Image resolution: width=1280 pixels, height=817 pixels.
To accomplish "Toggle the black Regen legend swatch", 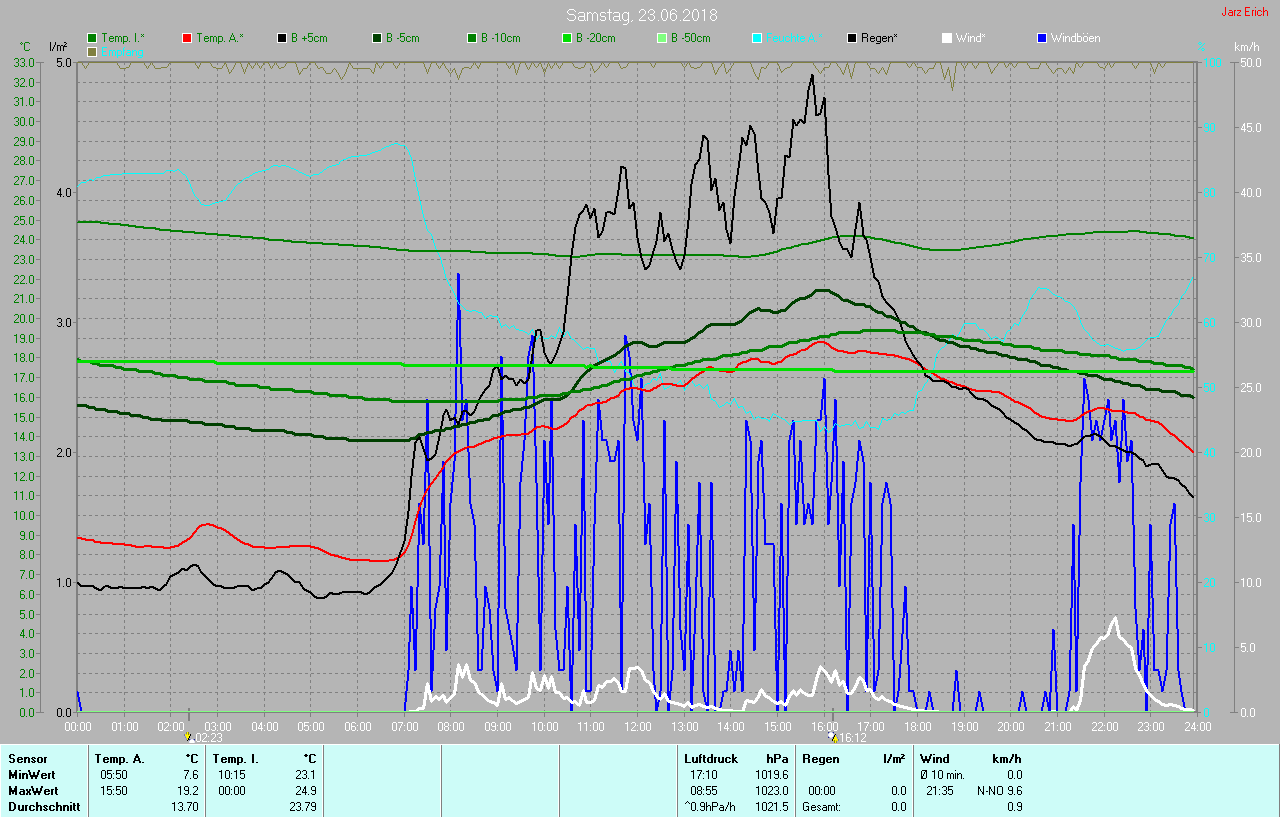I will [x=852, y=38].
